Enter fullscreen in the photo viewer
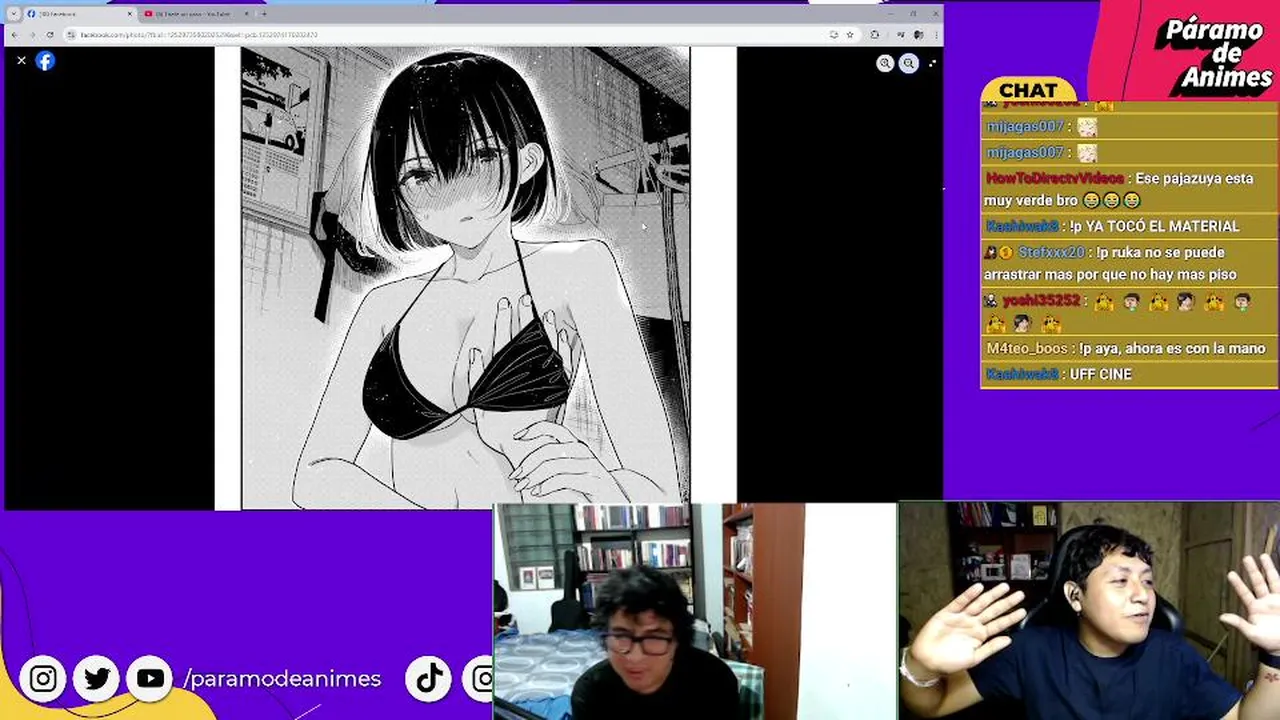 coord(932,63)
